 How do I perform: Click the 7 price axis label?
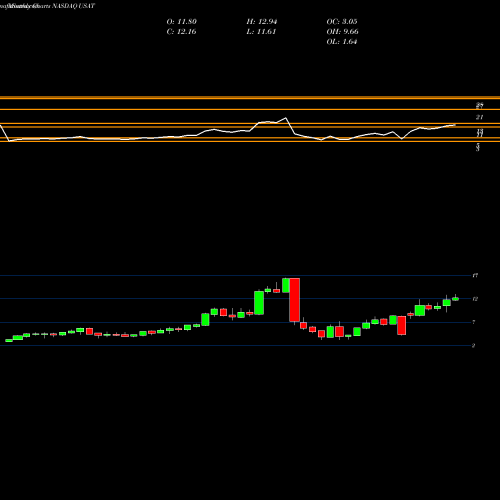pos(474,322)
